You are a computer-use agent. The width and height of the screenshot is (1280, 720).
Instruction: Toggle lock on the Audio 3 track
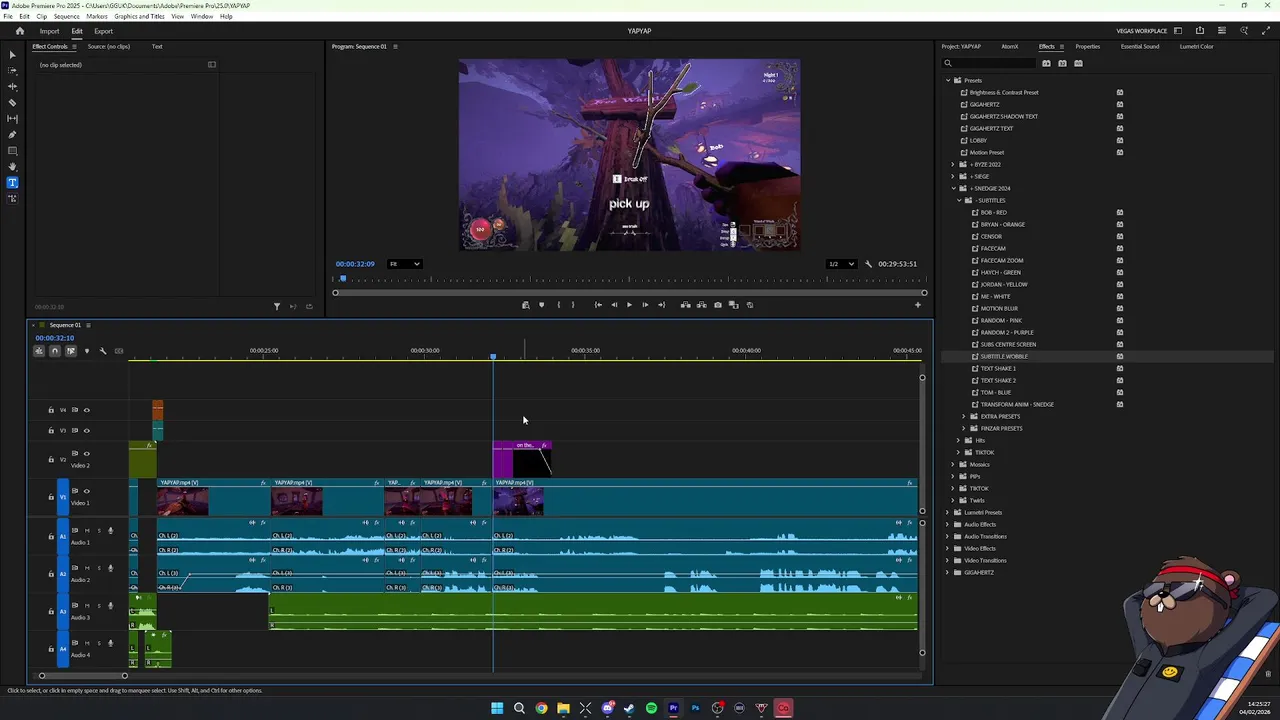[51, 611]
